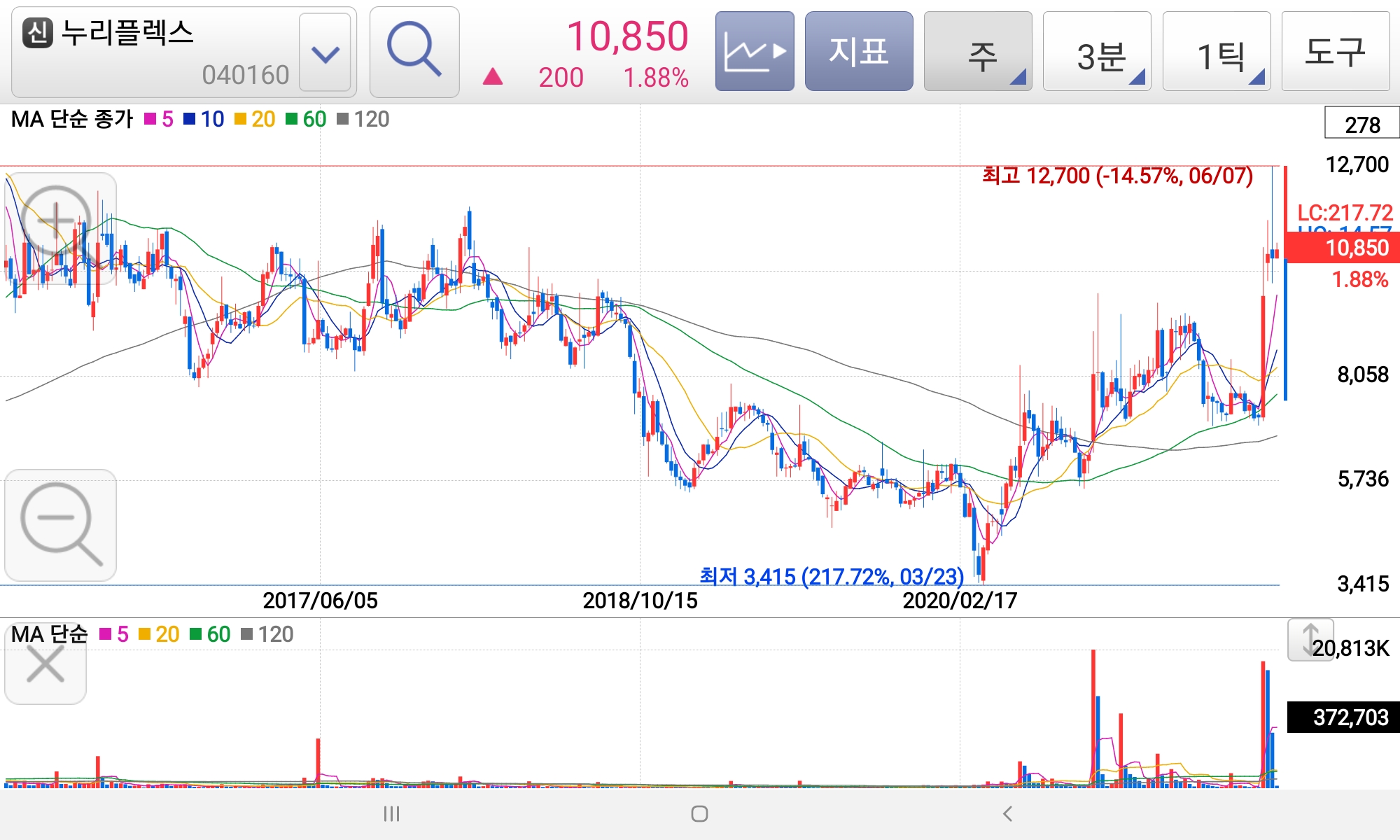Screen dimensions: 1400x840
Task: Tap Android home navigation button
Action: coord(699,813)
